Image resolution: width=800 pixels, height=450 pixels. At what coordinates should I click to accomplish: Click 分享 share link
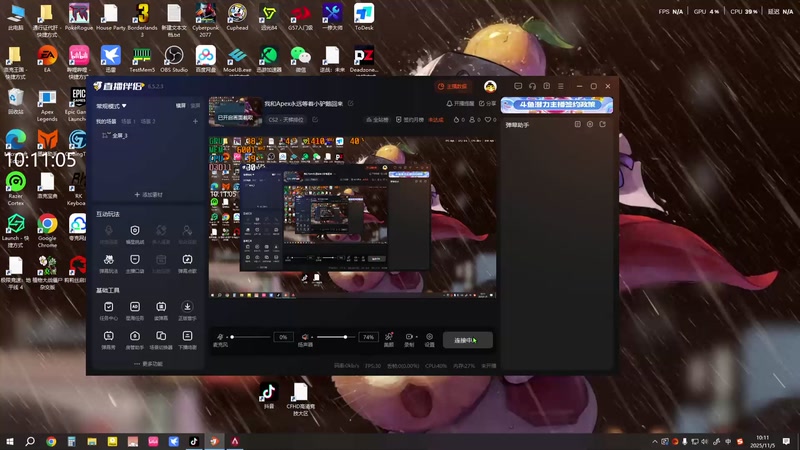point(488,103)
